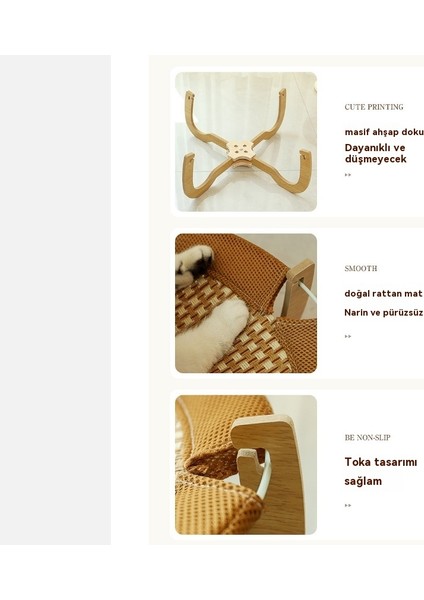Select the wooden buckle hook close-up image
The width and height of the screenshot is (424, 600).
[246, 465]
